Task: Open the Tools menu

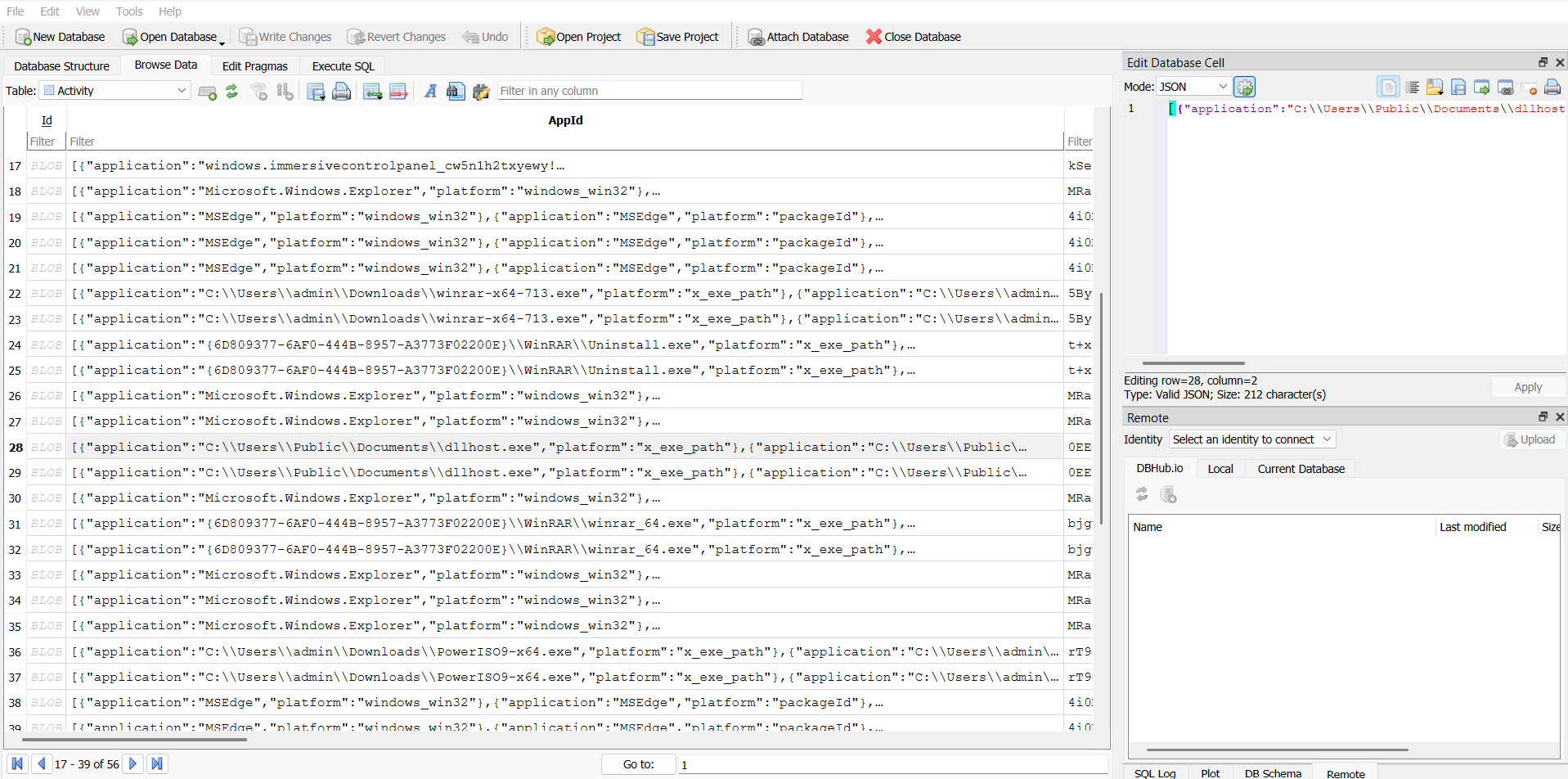Action: (128, 11)
